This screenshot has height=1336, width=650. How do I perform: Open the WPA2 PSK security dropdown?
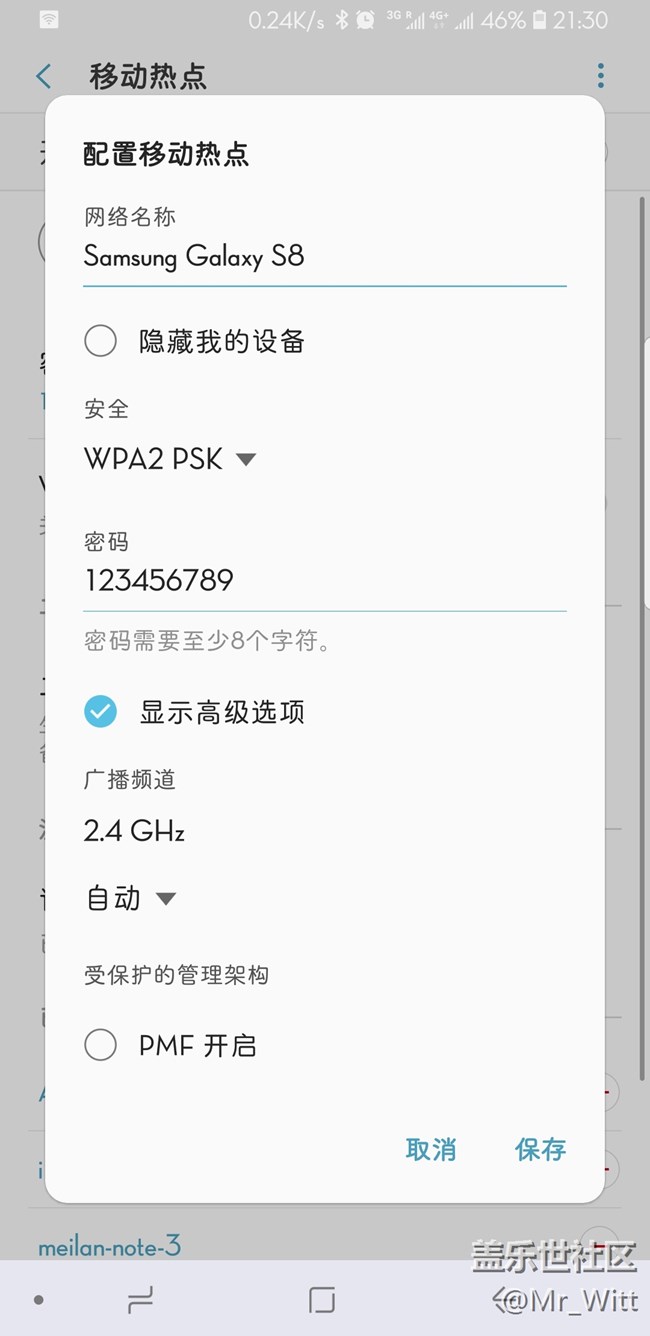tap(170, 459)
